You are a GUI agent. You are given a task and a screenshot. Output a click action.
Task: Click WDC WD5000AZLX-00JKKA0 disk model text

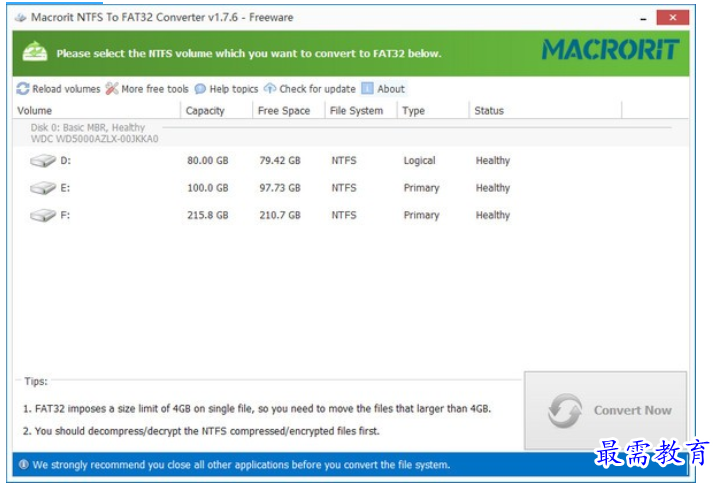click(x=95, y=139)
